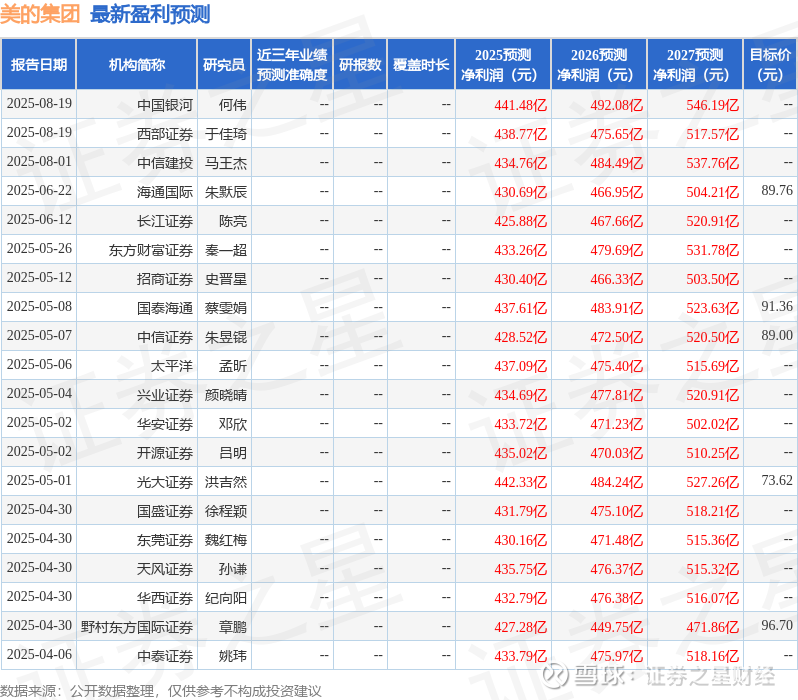
Task: Select the 2025预测净利润 column header
Action: coord(503,65)
